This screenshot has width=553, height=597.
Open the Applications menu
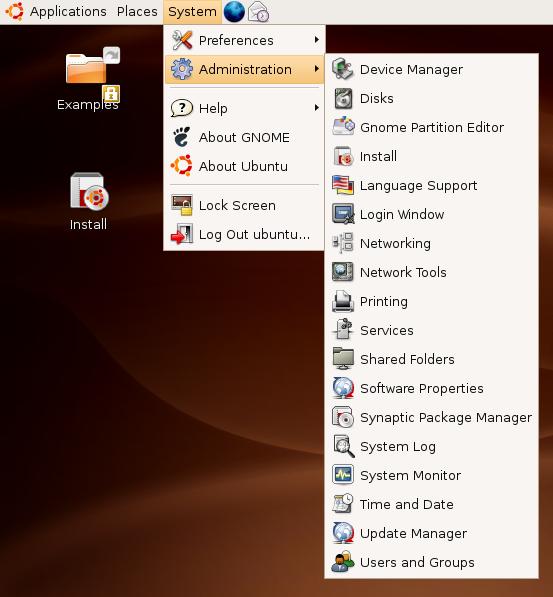pos(68,12)
